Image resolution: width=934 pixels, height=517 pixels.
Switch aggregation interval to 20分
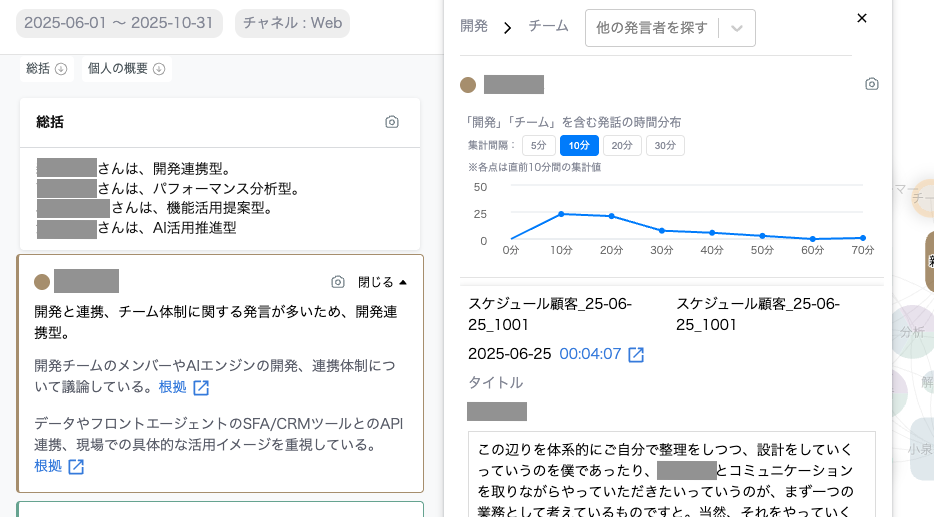pyautogui.click(x=621, y=145)
